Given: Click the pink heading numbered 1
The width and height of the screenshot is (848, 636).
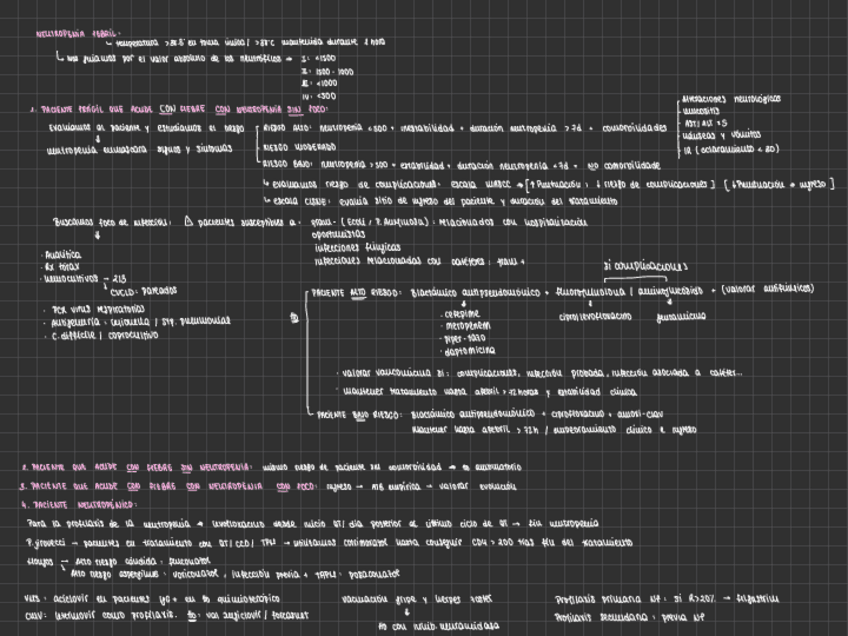Looking at the screenshot, I should tap(180, 109).
